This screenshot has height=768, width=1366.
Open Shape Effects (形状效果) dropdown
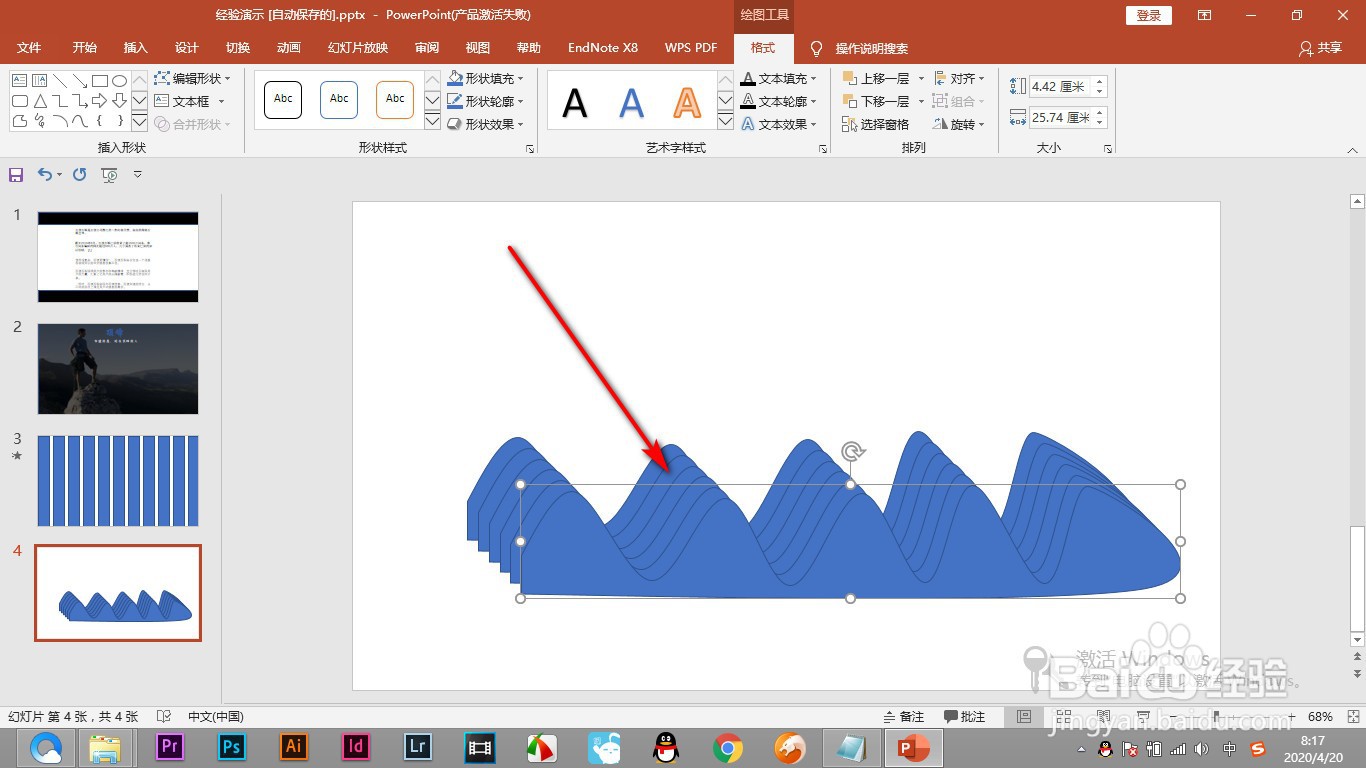pos(485,124)
